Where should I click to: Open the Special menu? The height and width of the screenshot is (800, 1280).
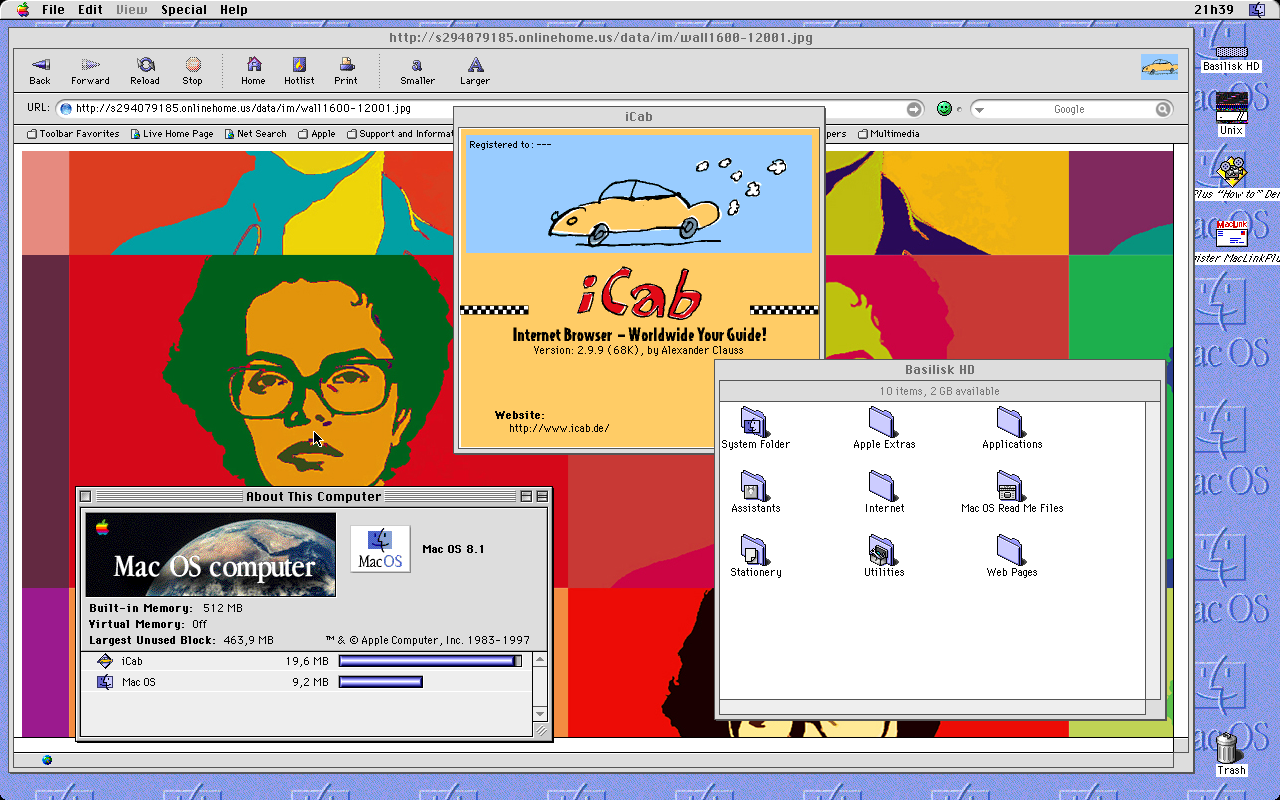[x=184, y=10]
